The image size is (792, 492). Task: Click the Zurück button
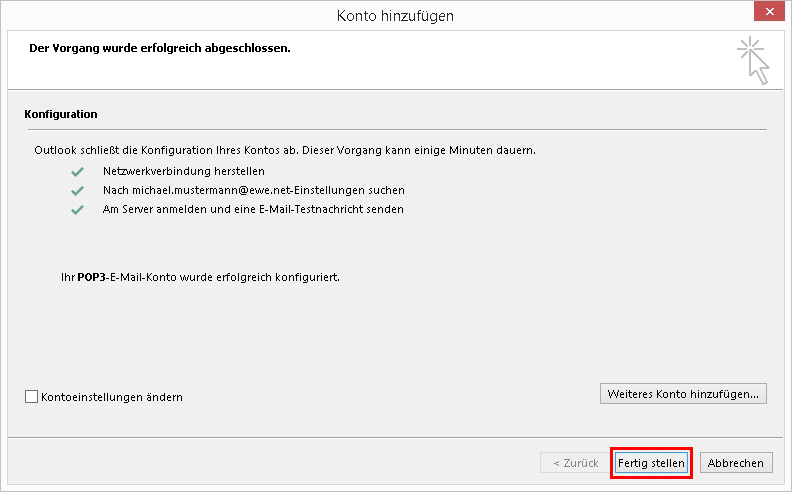[575, 463]
